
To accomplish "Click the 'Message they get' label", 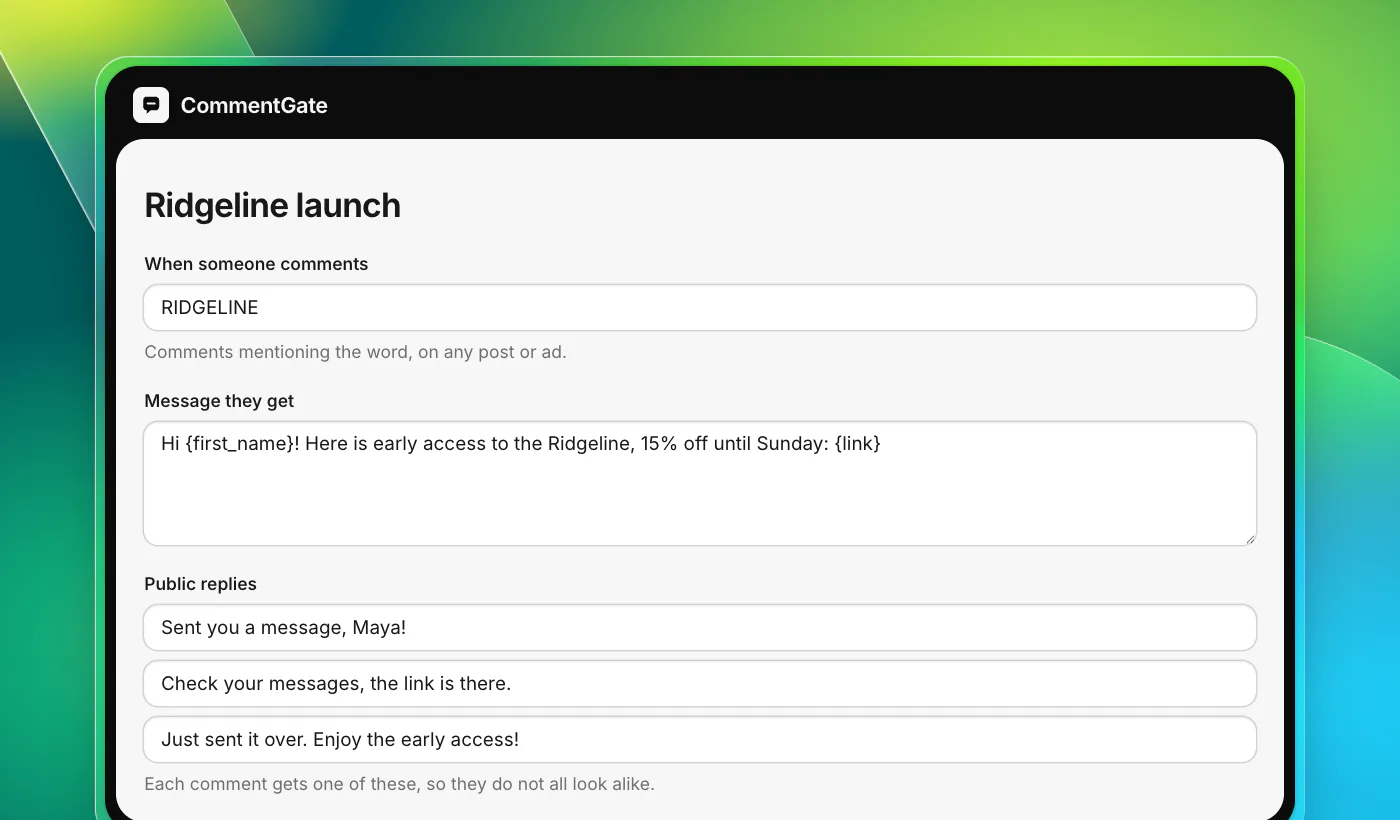I will [x=219, y=401].
